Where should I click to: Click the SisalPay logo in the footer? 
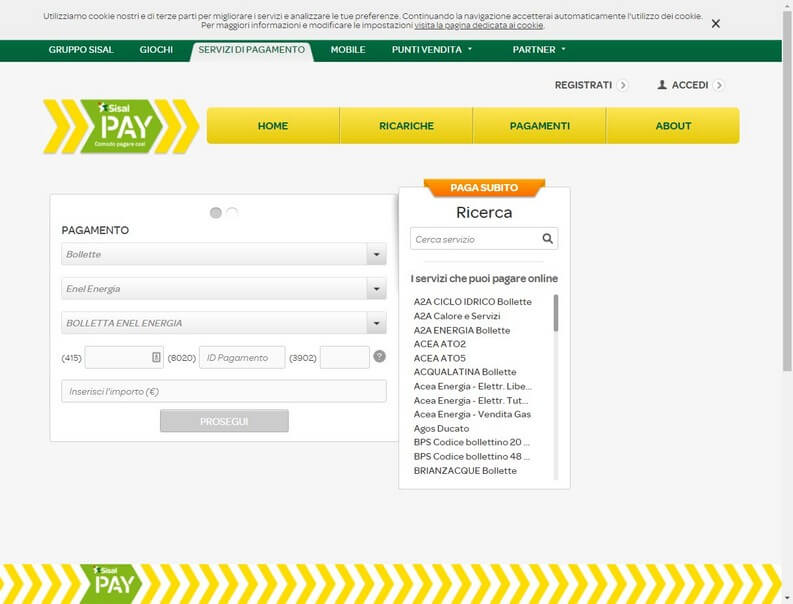[112, 584]
